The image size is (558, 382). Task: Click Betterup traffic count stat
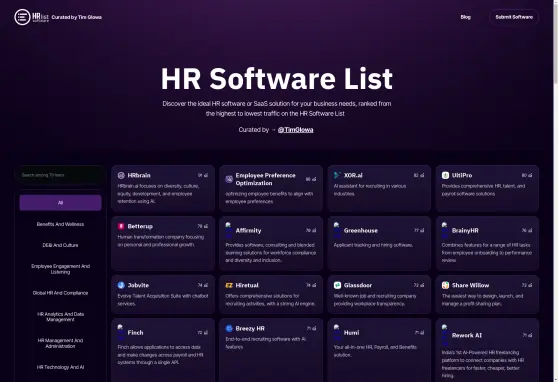point(203,226)
